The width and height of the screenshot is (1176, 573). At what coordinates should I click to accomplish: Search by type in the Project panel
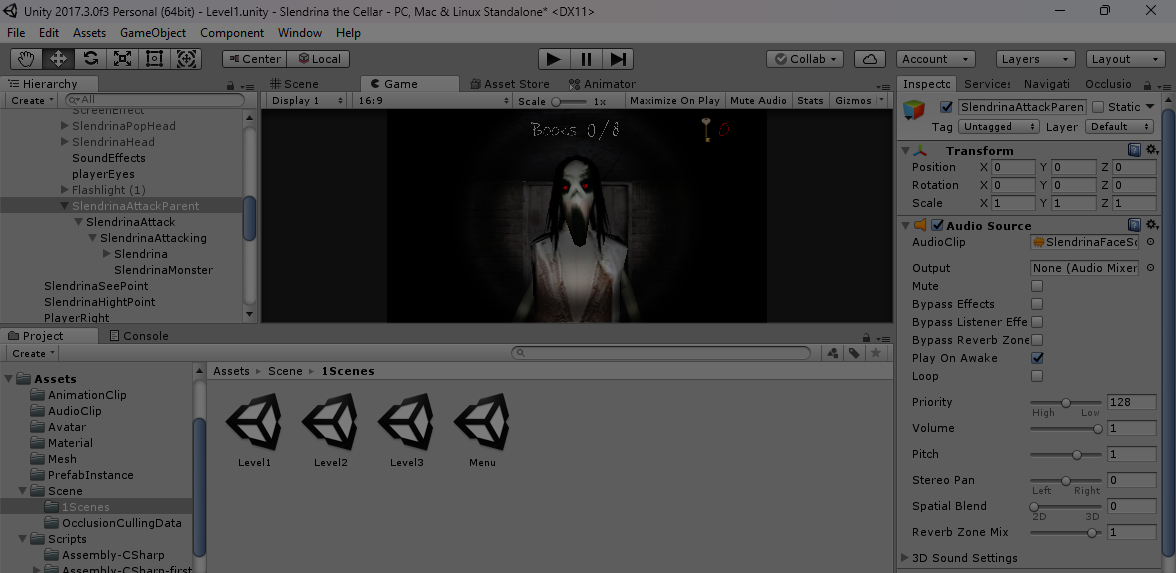832,353
